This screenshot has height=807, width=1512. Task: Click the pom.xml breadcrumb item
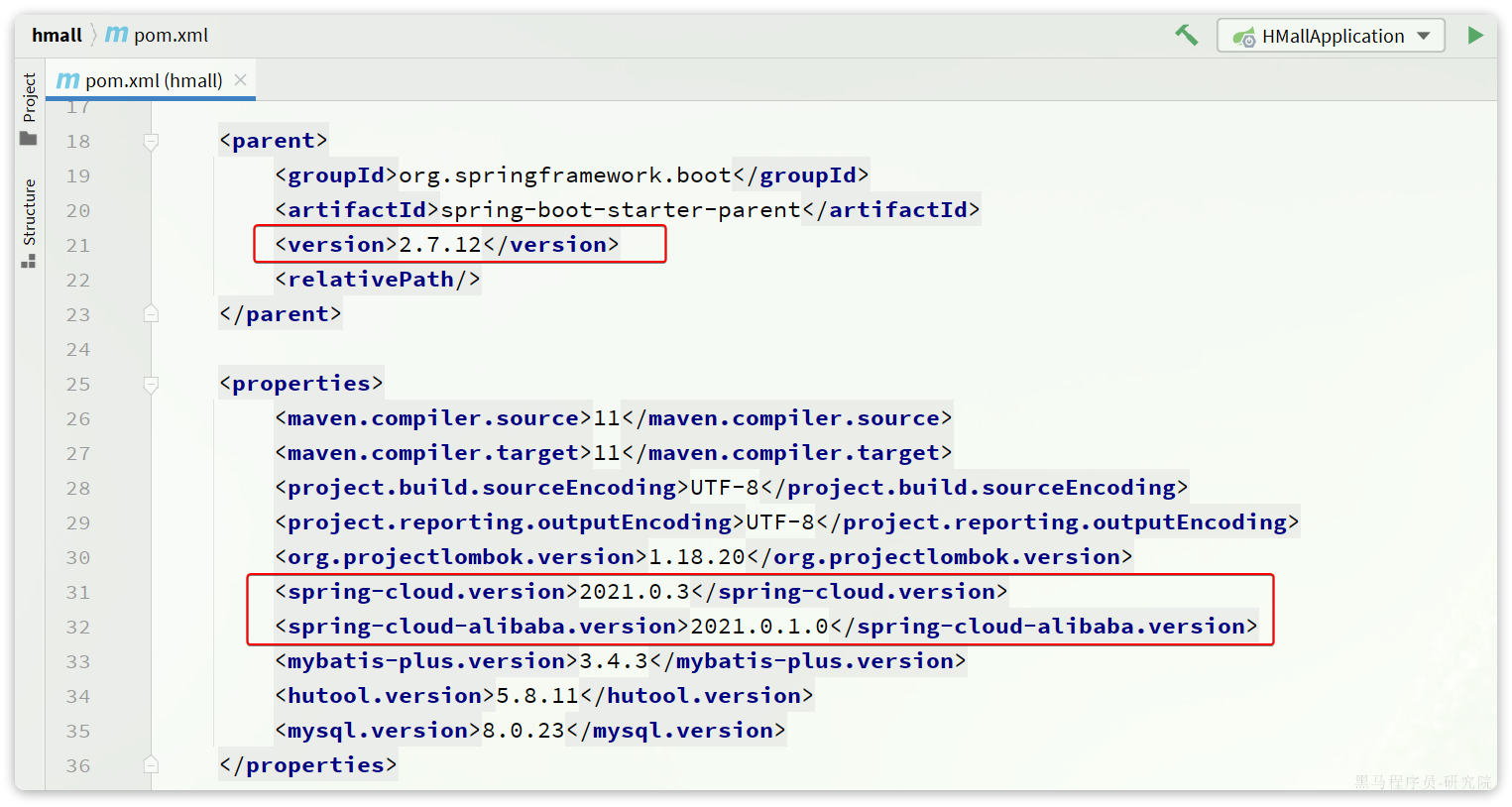tap(171, 35)
